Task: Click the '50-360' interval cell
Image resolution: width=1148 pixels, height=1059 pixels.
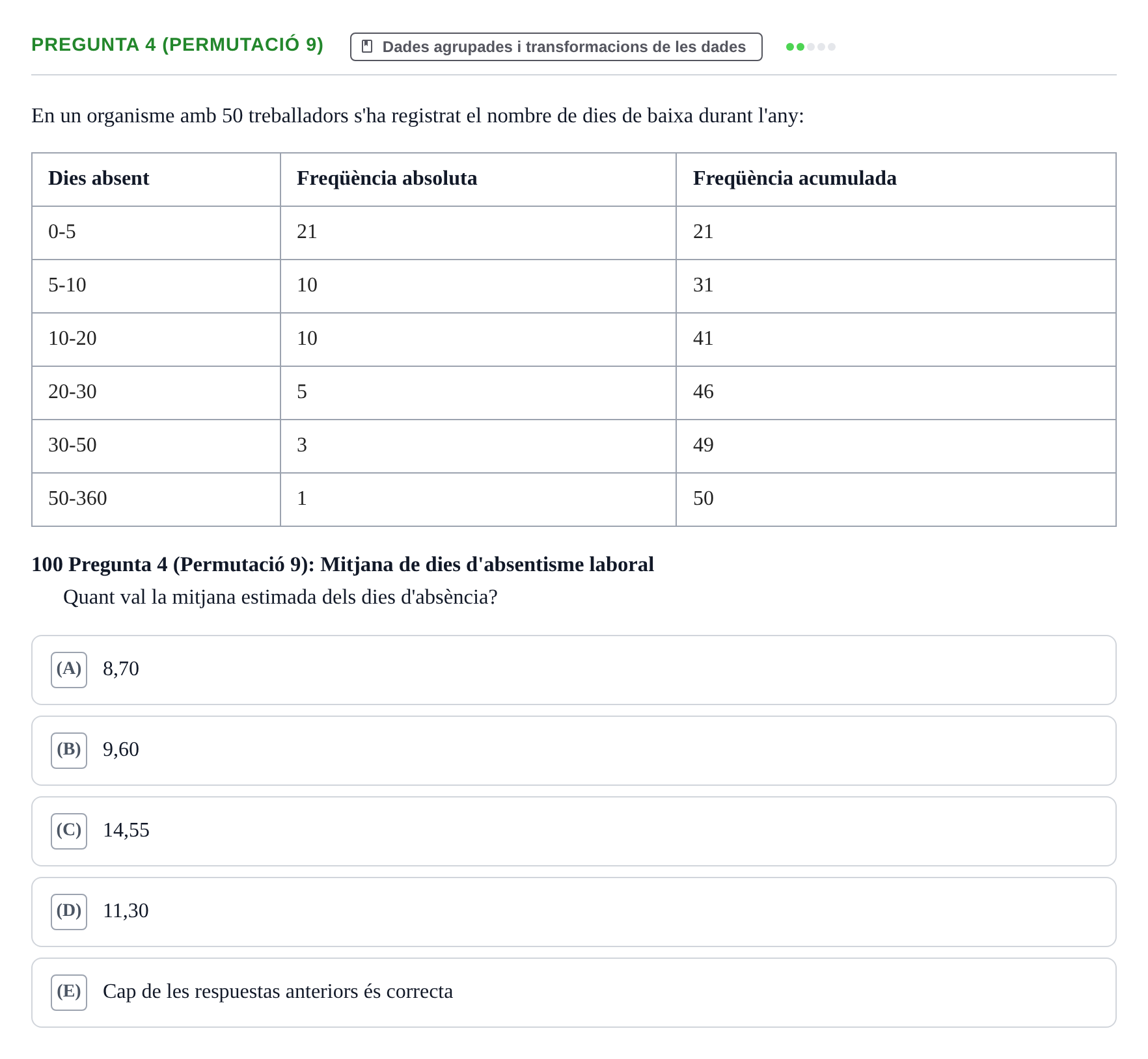Action: tap(156, 500)
